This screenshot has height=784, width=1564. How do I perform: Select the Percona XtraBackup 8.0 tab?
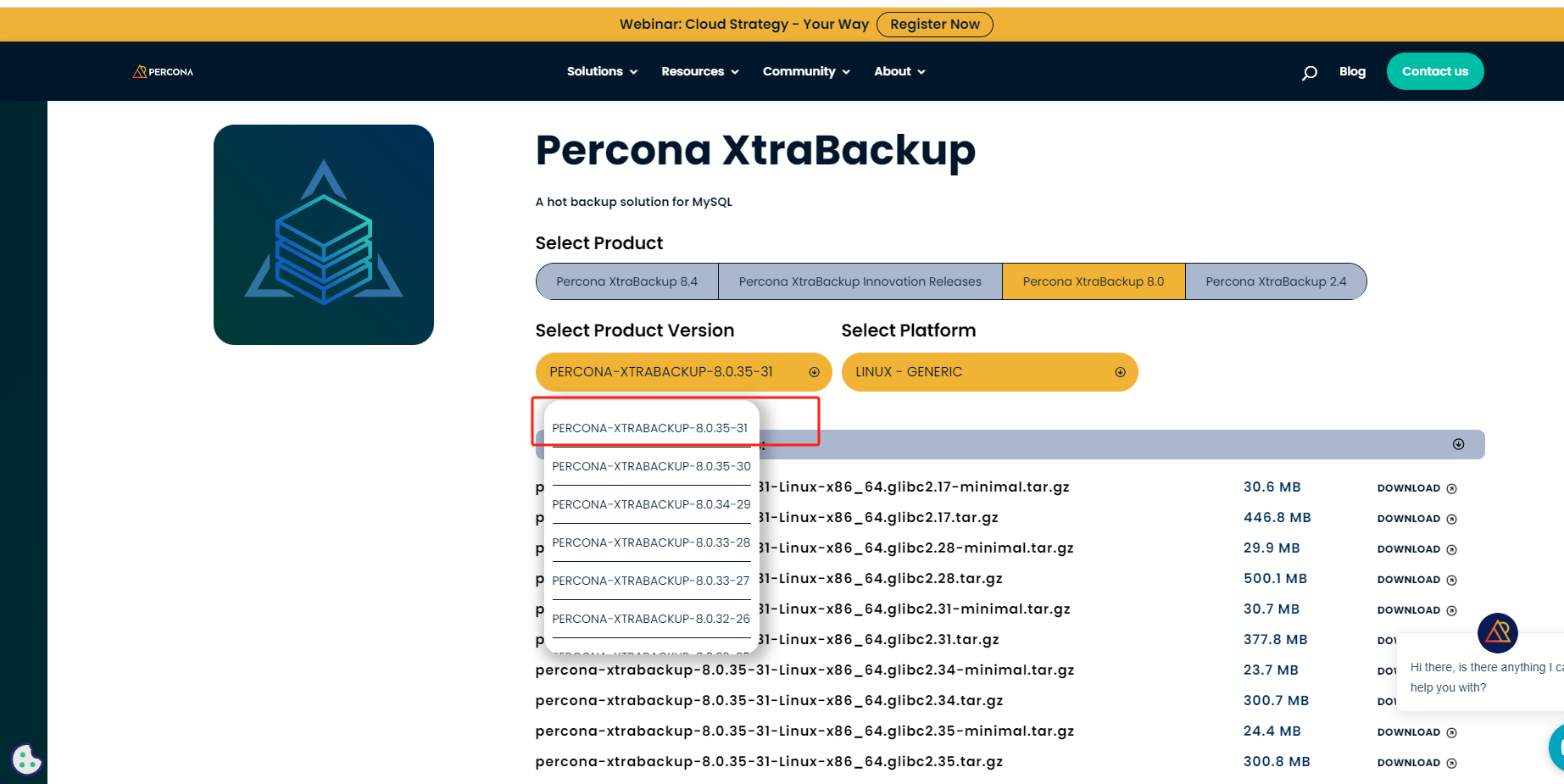pyautogui.click(x=1094, y=281)
